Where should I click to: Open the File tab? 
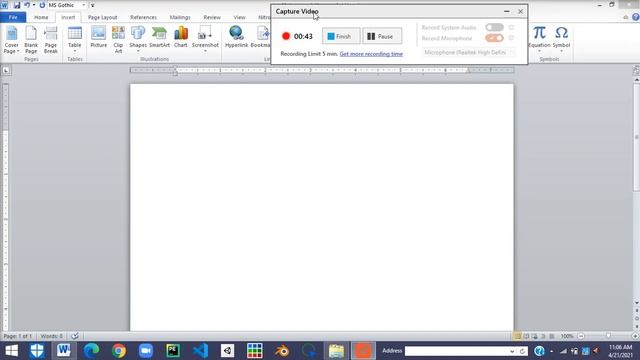click(13, 17)
